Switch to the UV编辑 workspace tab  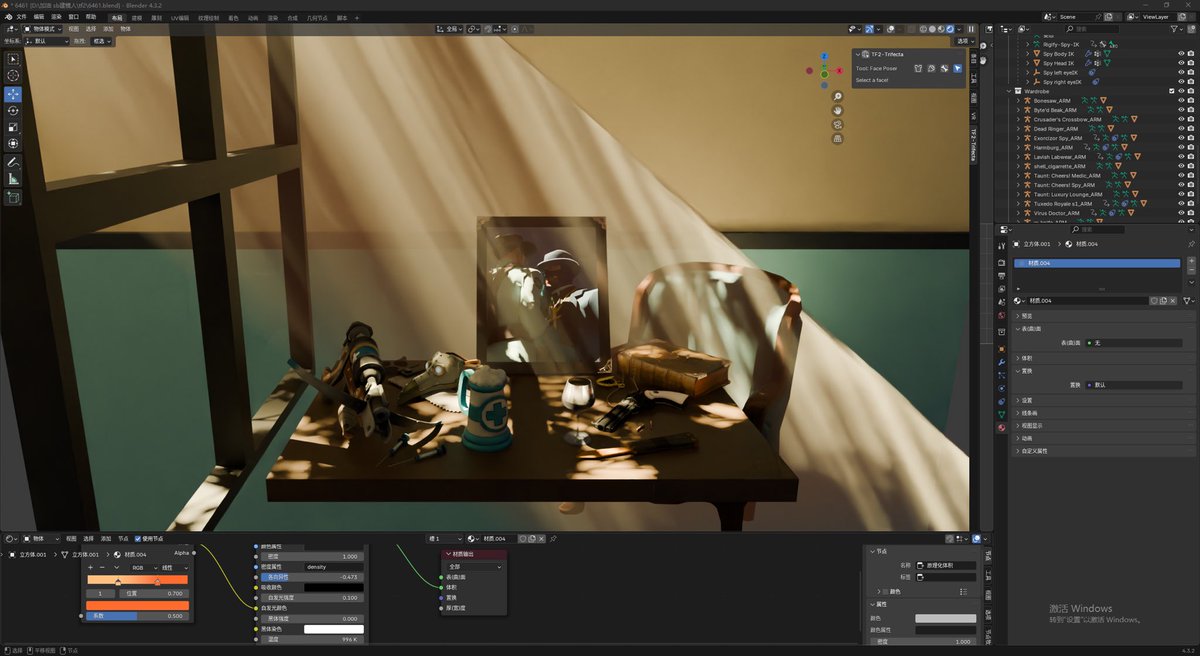(180, 17)
